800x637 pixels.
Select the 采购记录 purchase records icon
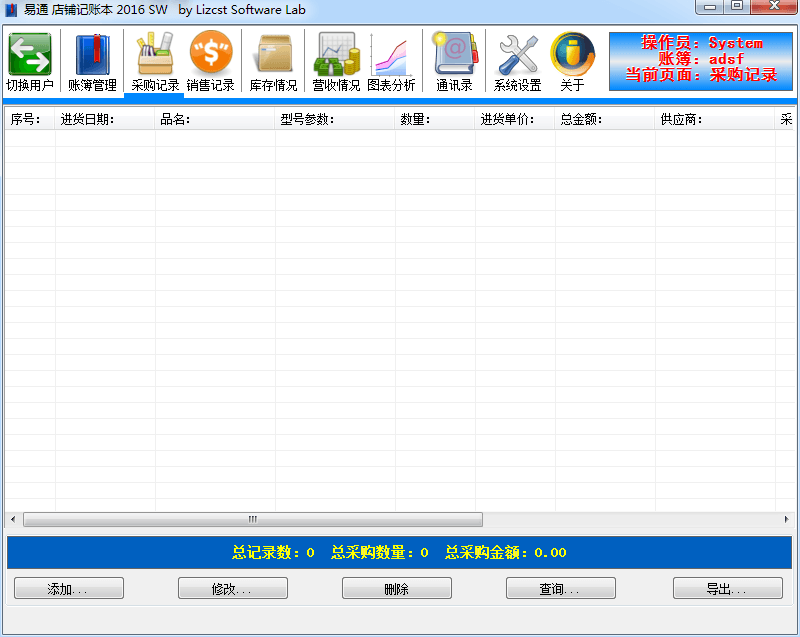point(155,61)
